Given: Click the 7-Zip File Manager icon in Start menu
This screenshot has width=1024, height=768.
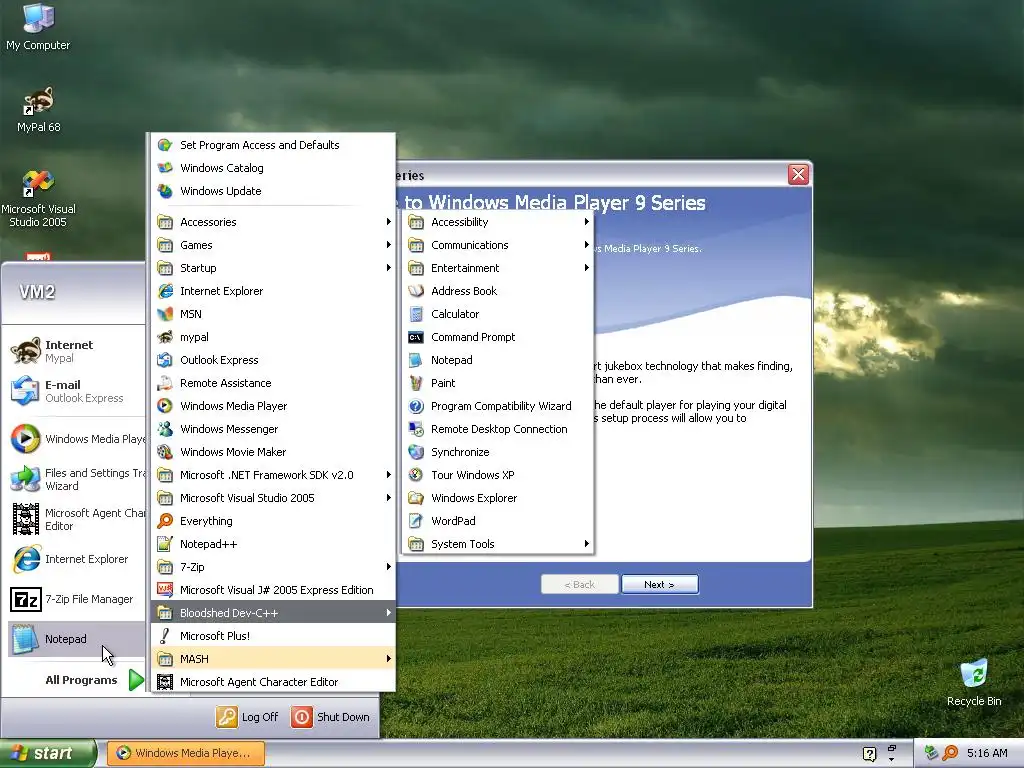Looking at the screenshot, I should coord(25,599).
